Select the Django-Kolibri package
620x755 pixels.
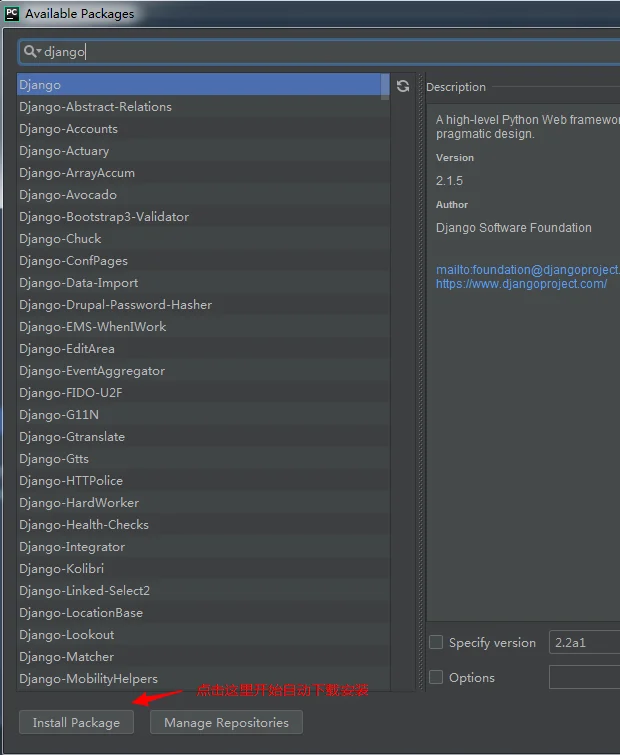click(204, 569)
